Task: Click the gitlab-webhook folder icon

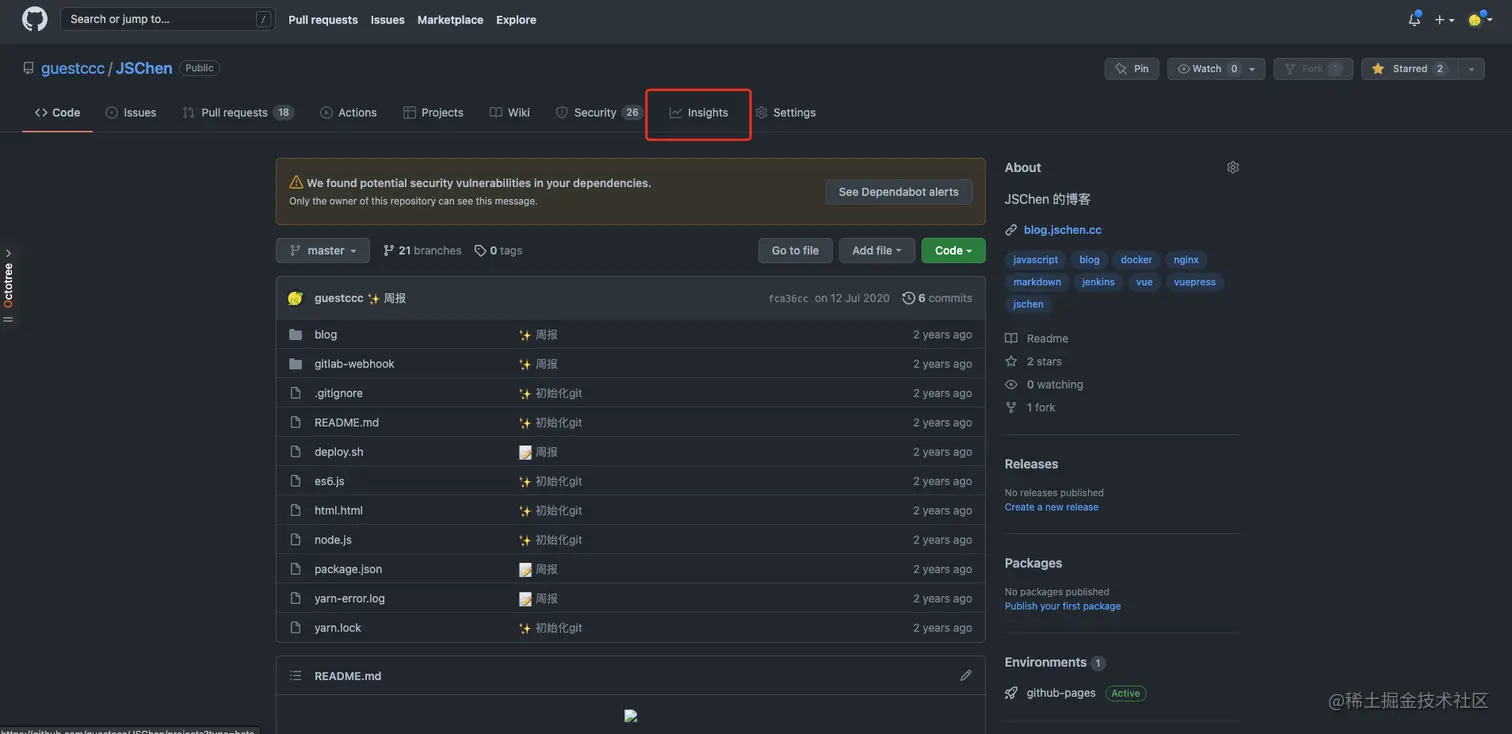Action: pos(295,364)
